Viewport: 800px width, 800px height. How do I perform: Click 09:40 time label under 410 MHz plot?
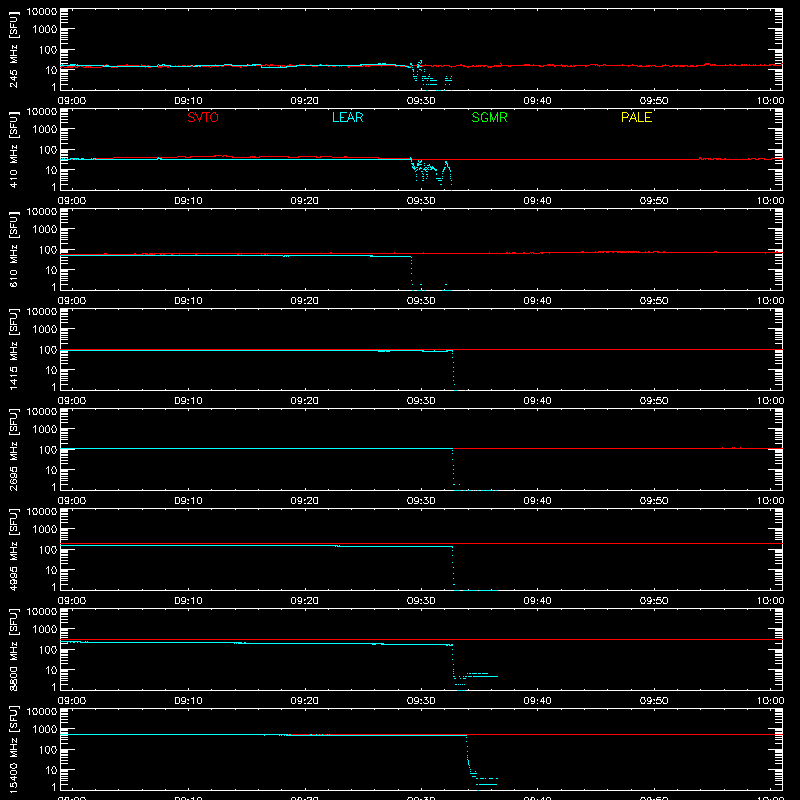537,201
